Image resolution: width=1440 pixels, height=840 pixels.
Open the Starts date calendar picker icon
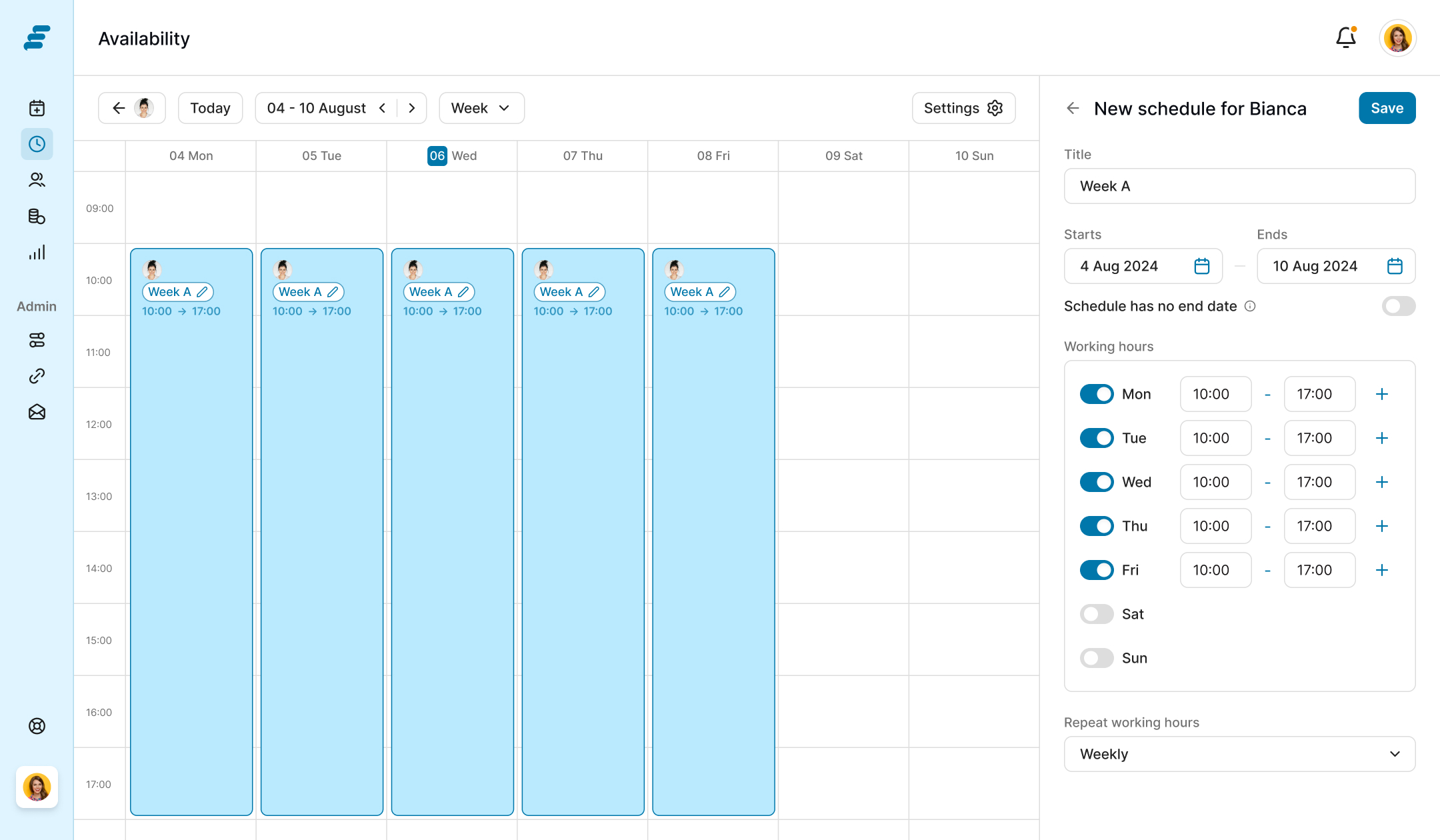[x=1201, y=266]
